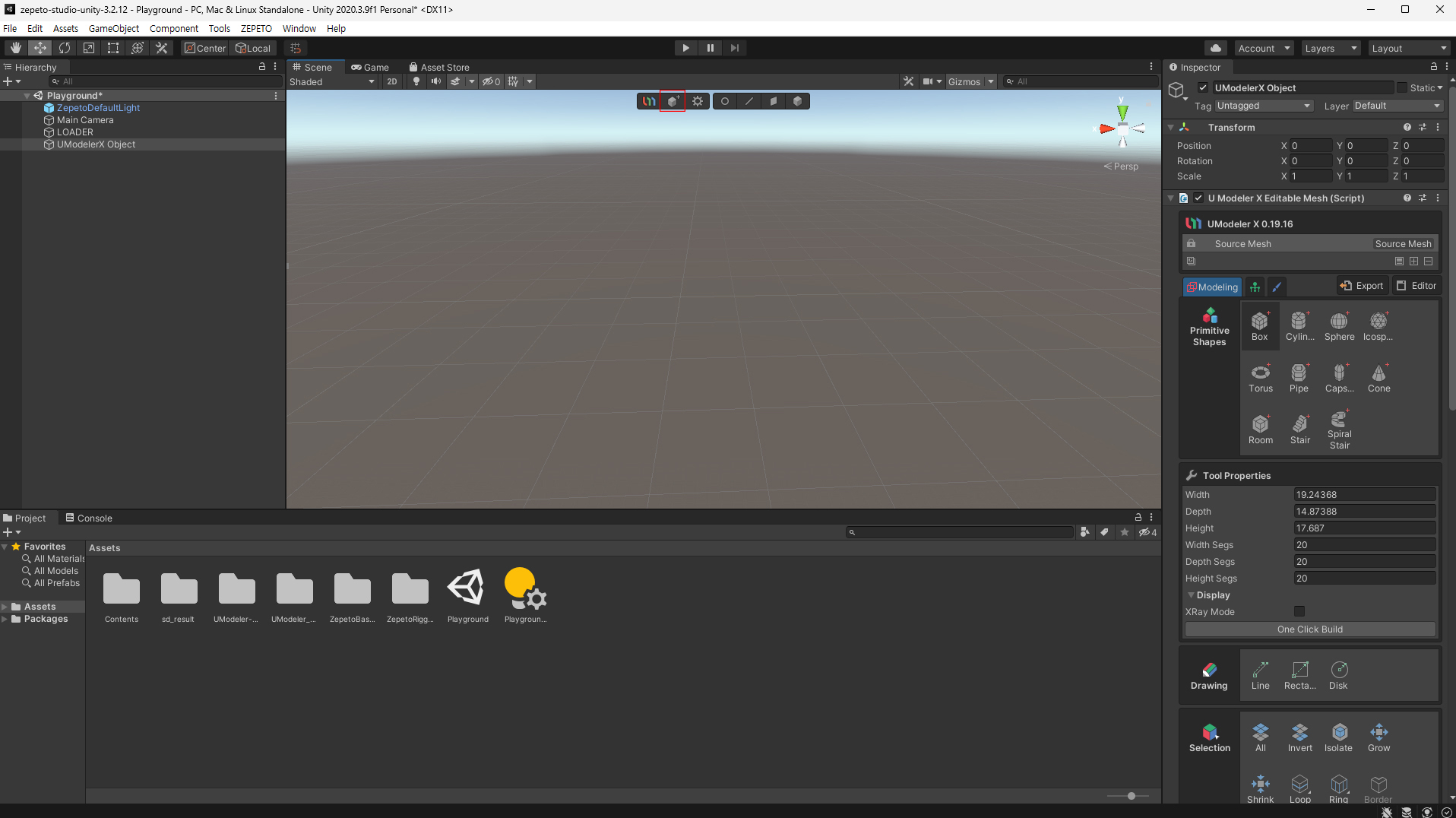The height and width of the screenshot is (818, 1456).
Task: Create a Cylinder primitive shape
Action: click(1299, 326)
